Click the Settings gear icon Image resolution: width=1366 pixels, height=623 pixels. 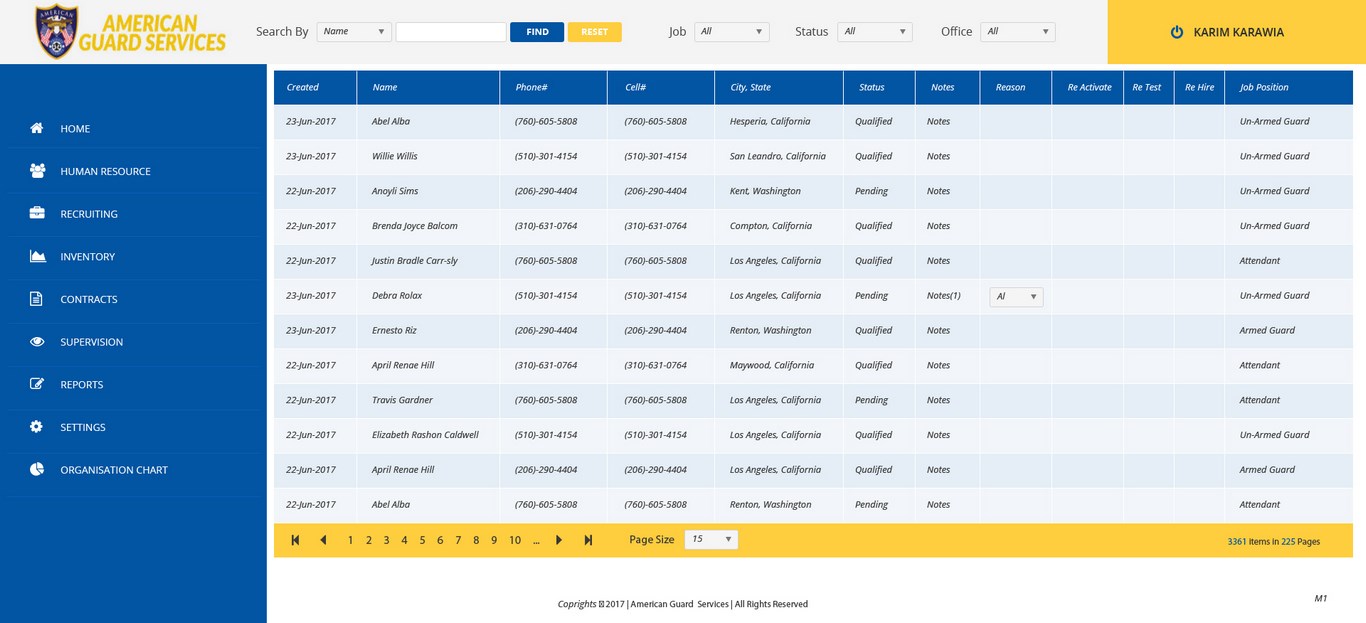pyautogui.click(x=37, y=427)
